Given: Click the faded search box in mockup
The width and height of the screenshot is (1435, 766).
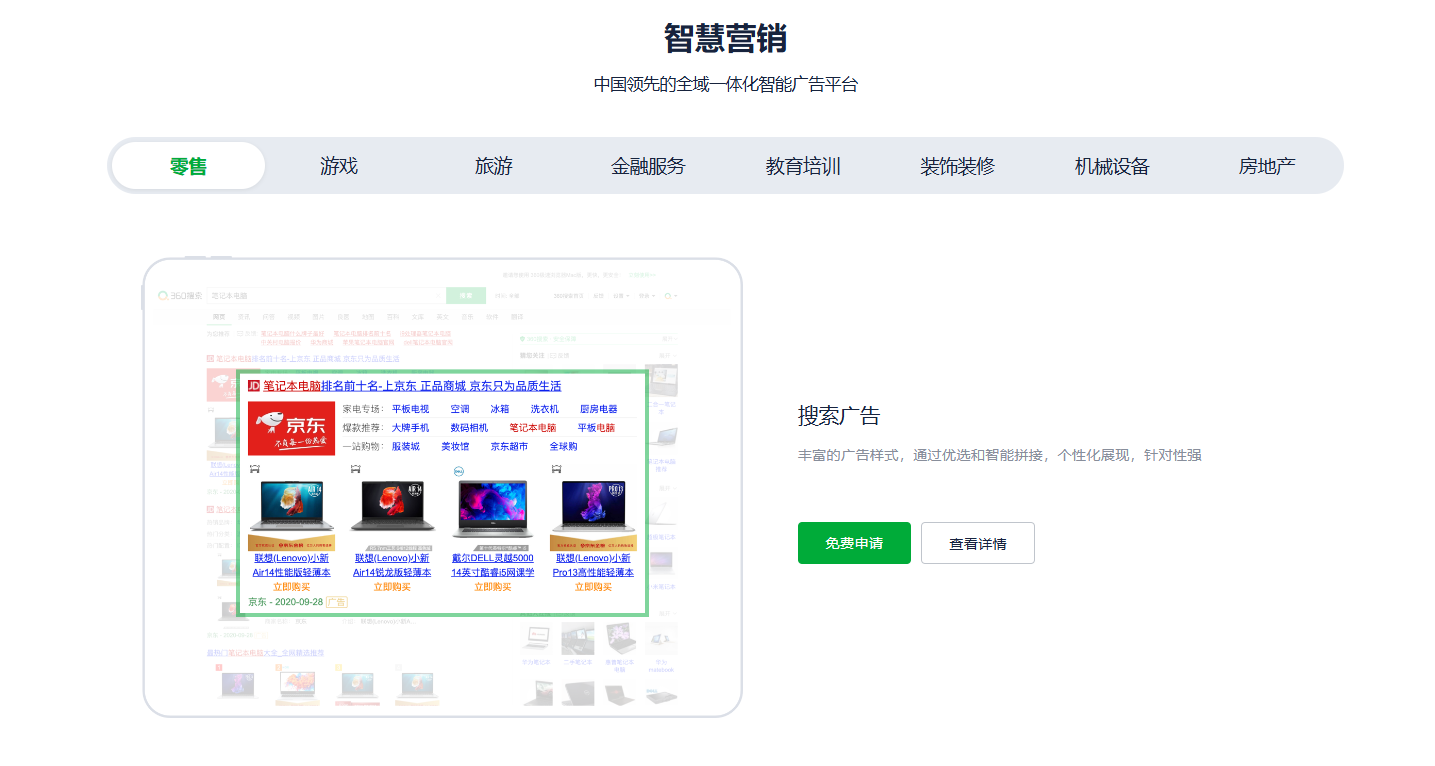Looking at the screenshot, I should [x=325, y=296].
